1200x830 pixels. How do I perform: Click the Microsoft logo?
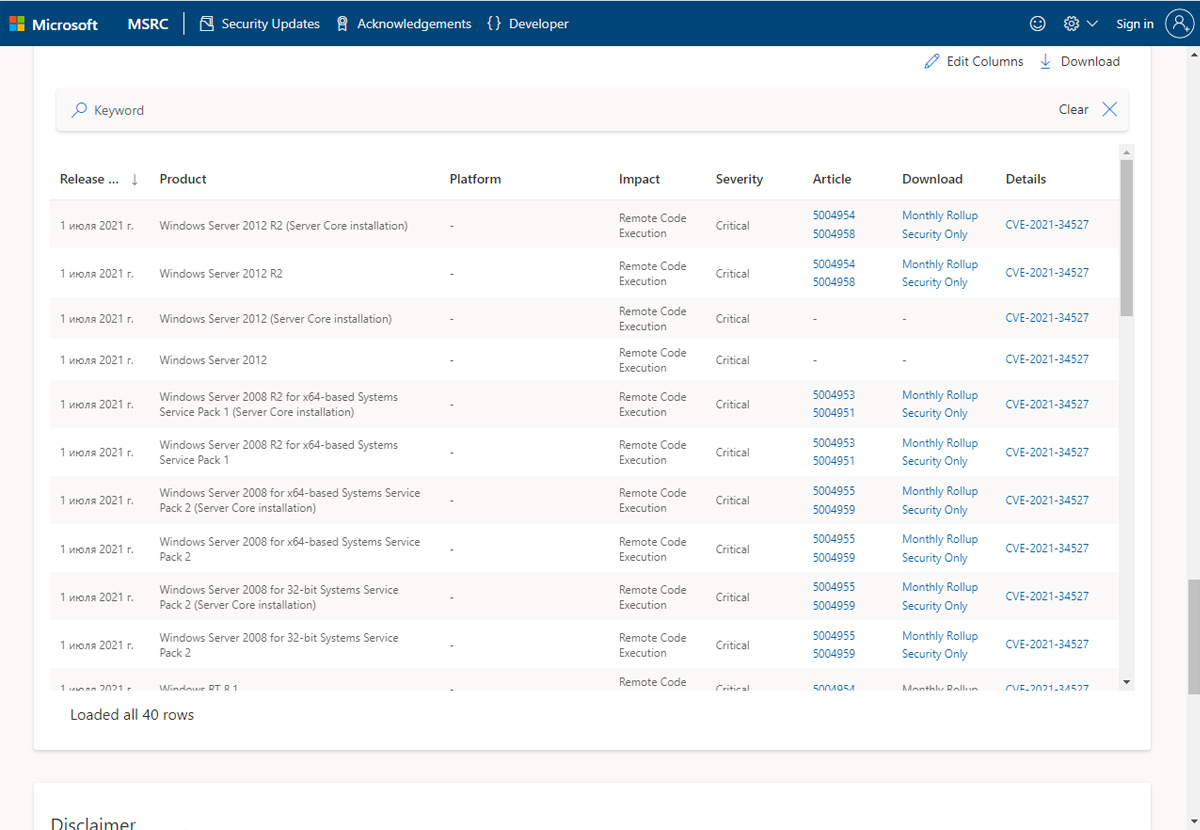click(x=54, y=24)
